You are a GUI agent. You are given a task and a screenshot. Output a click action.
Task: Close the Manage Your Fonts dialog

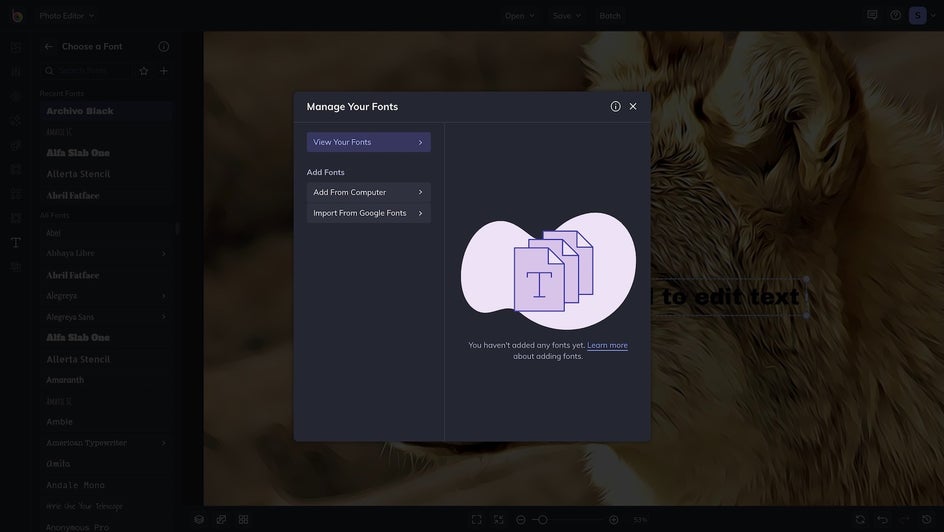[x=633, y=107]
